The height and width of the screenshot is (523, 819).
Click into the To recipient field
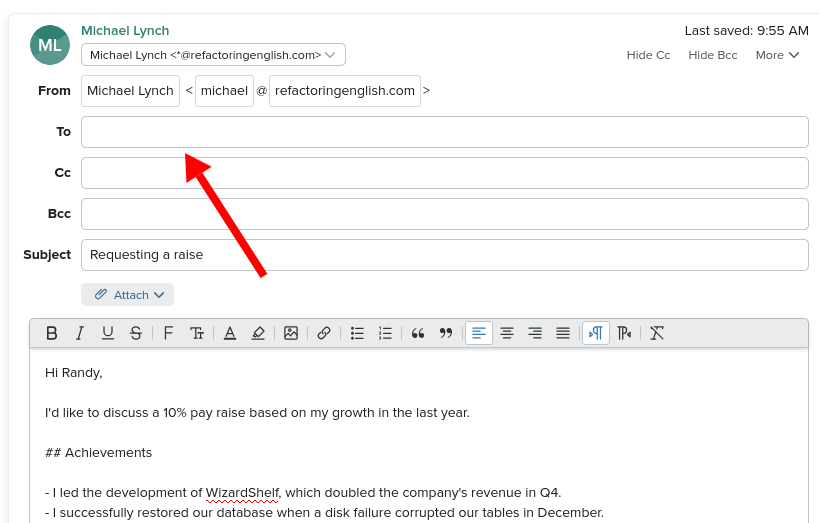[444, 132]
